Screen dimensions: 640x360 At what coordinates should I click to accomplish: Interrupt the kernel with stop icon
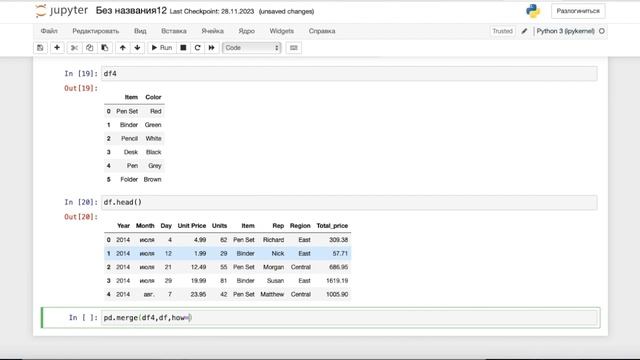click(x=183, y=48)
